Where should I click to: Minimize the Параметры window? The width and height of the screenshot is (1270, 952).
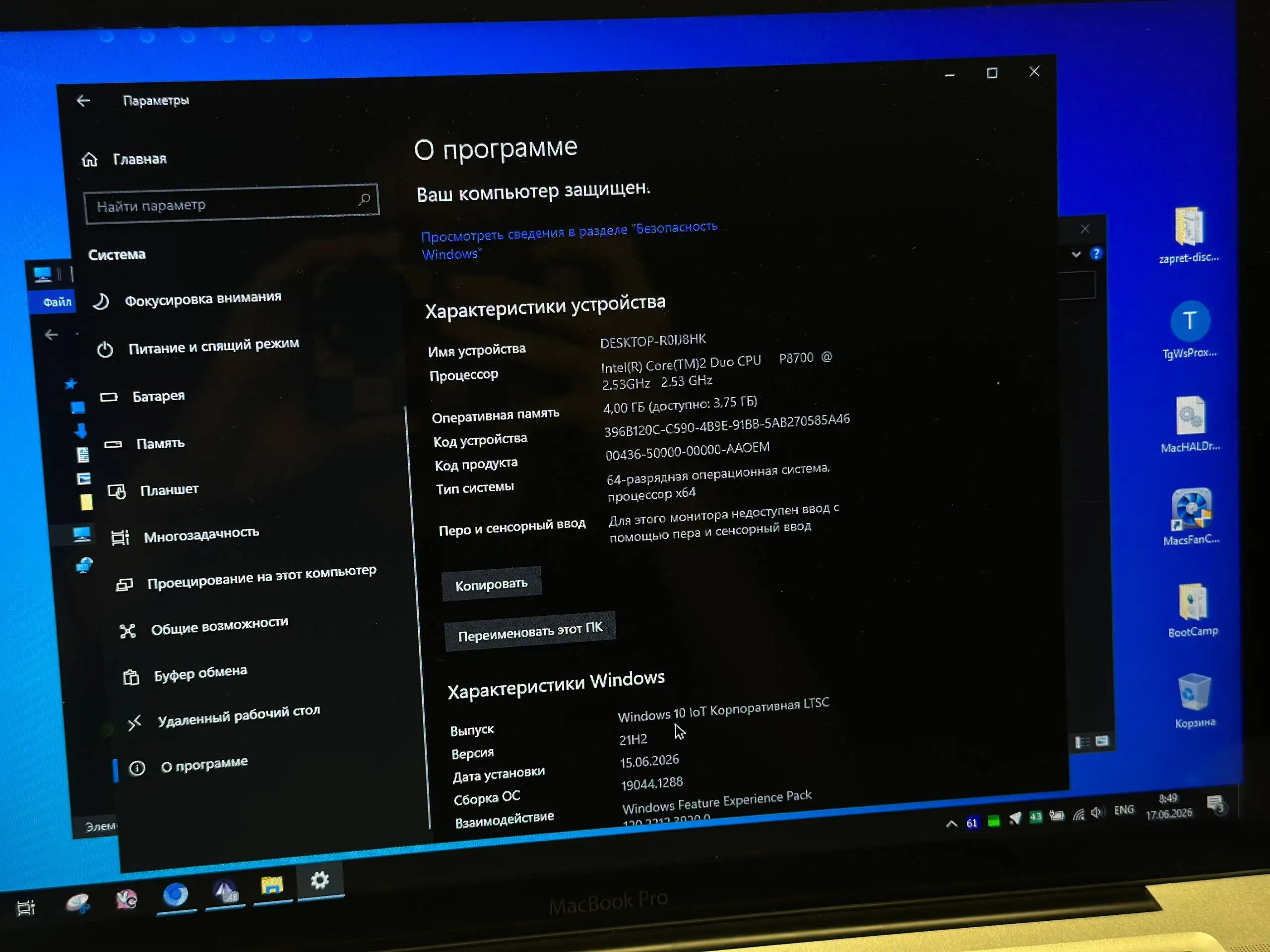950,74
